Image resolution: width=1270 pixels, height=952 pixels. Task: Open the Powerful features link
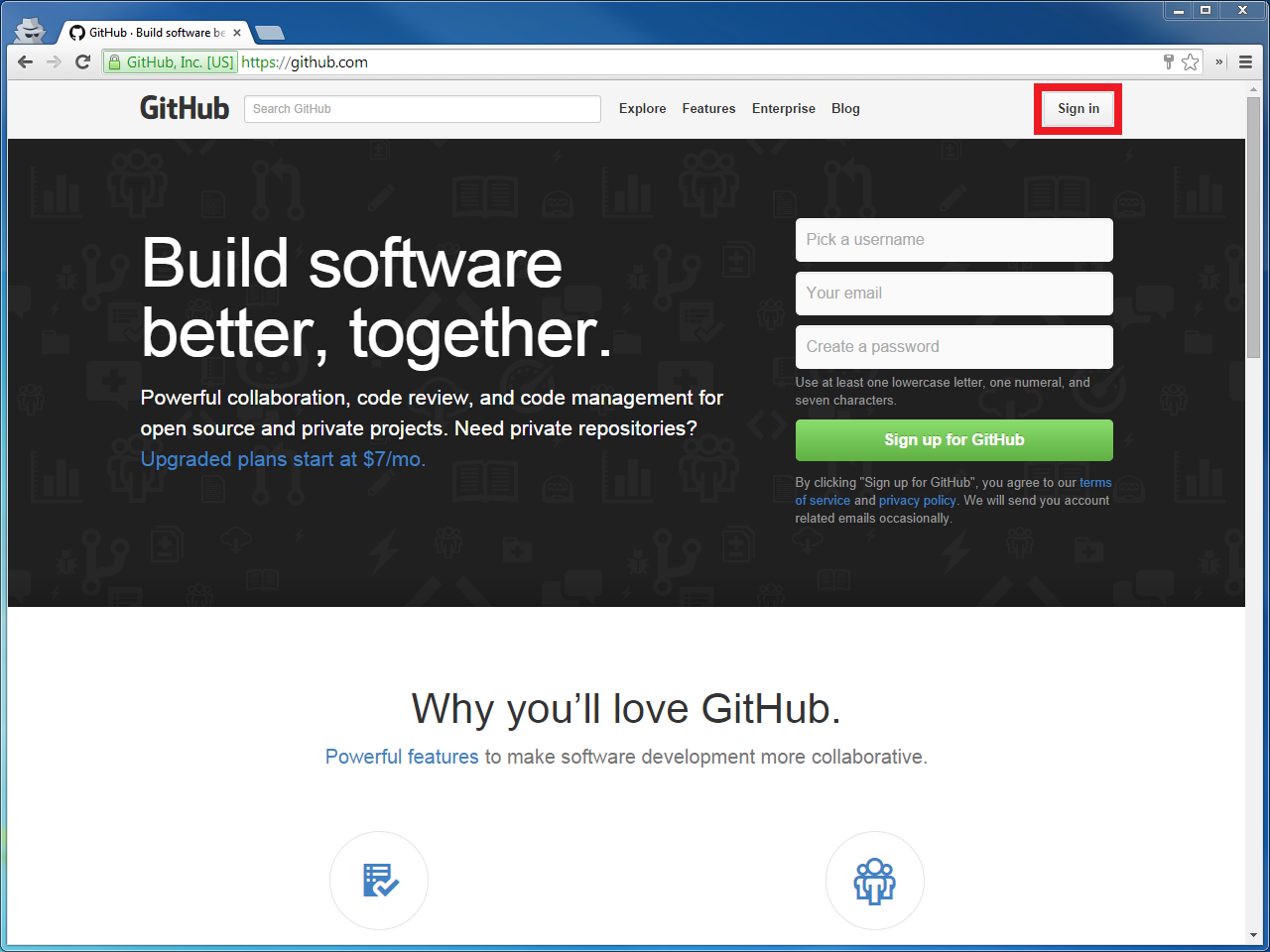402,757
